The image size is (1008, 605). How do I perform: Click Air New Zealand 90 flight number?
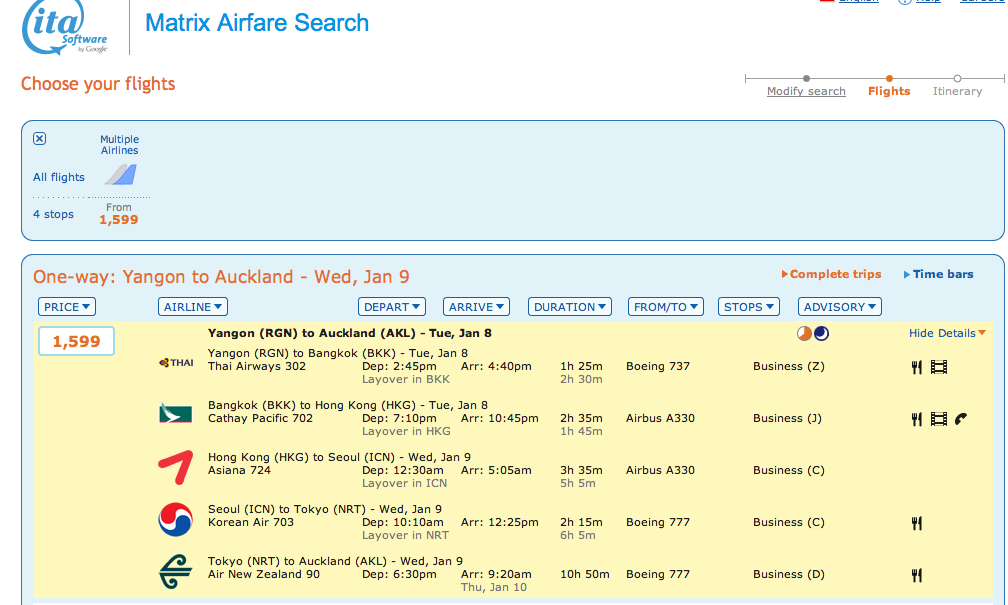pyautogui.click(x=264, y=575)
